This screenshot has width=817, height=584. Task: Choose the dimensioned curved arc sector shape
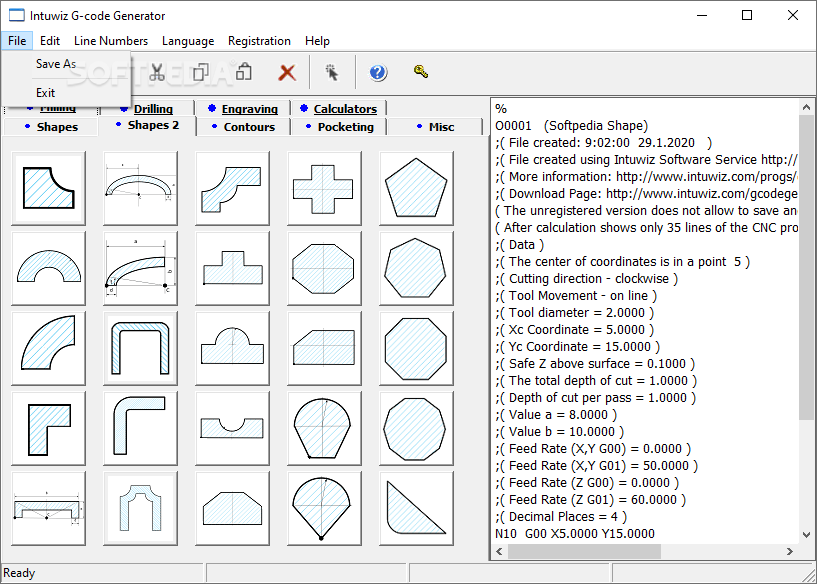(x=140, y=268)
